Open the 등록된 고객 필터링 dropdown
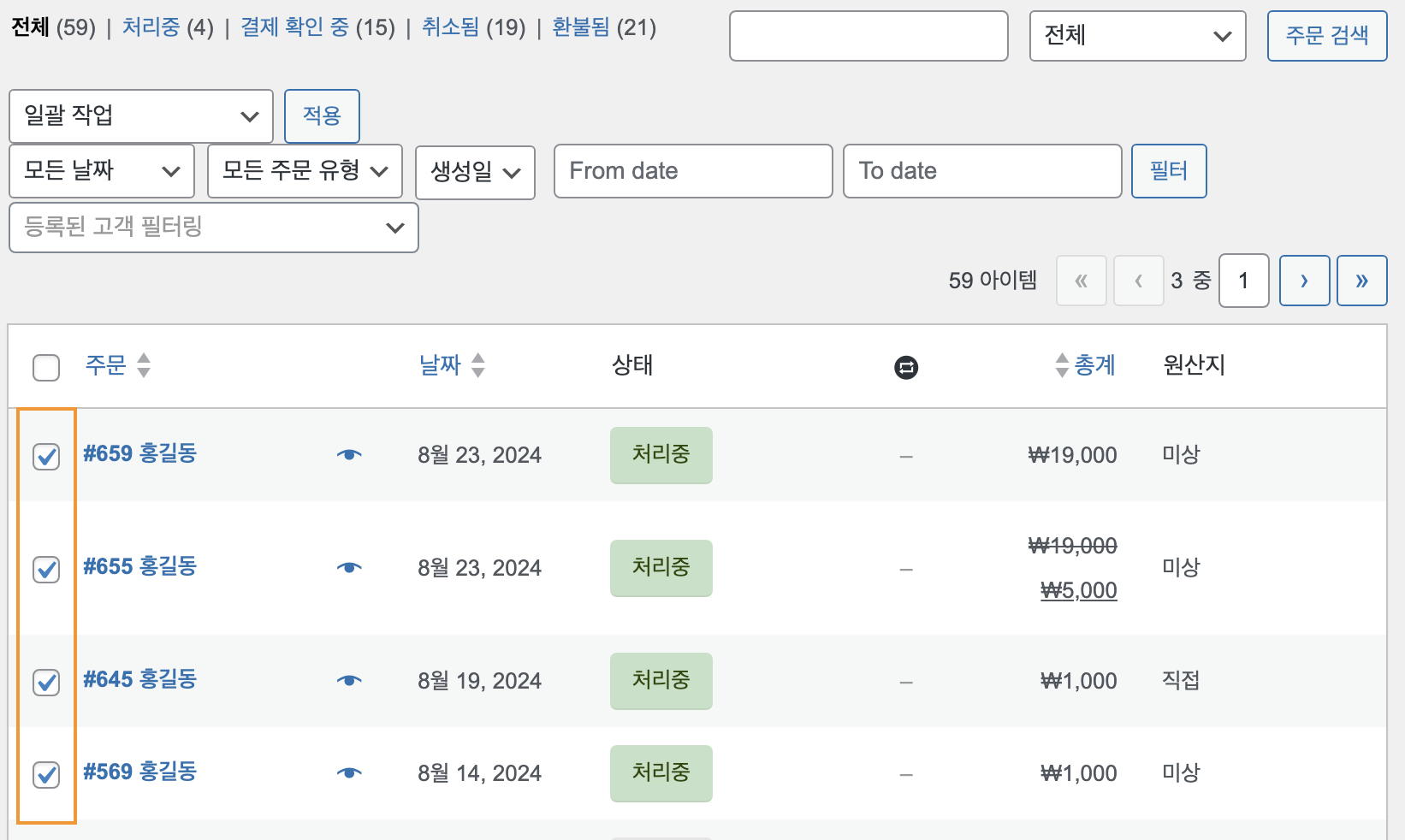This screenshot has height=840, width=1405. tap(214, 228)
